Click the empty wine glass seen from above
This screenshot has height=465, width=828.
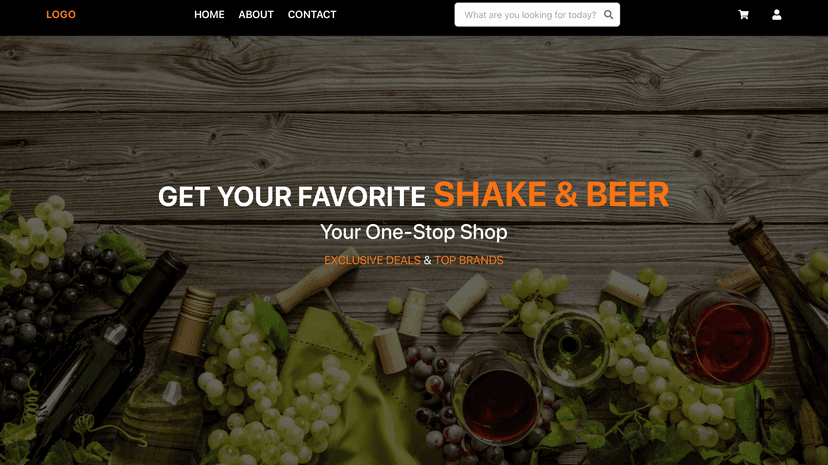point(572,347)
